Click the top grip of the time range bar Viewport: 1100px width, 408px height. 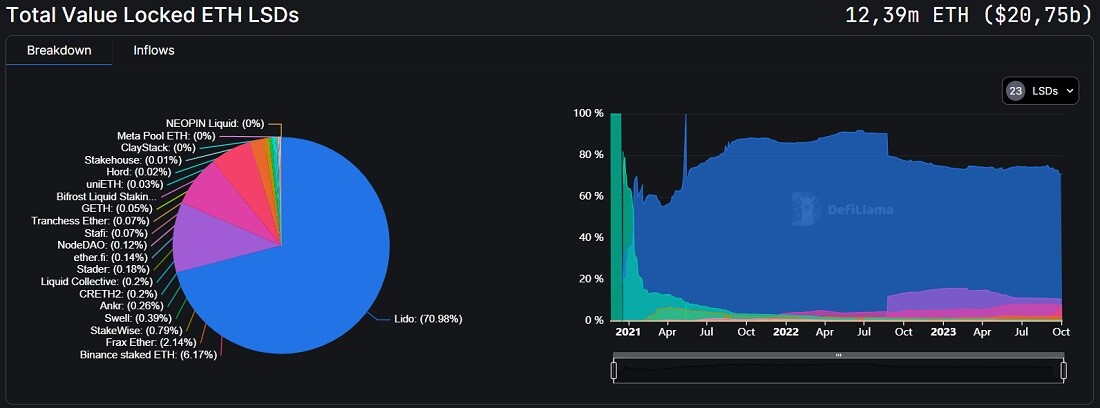(x=838, y=355)
